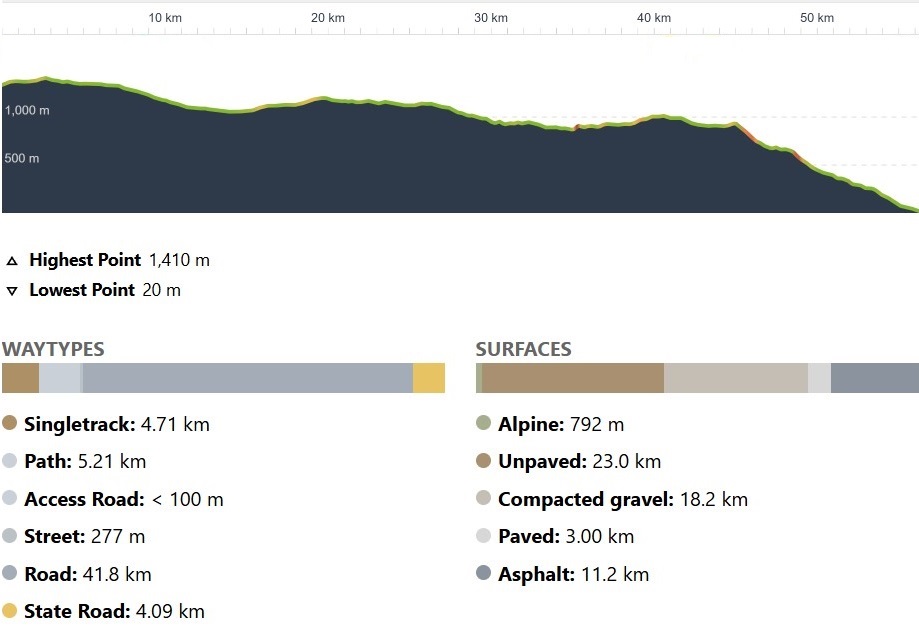Click the SURFACES section heading

click(523, 349)
